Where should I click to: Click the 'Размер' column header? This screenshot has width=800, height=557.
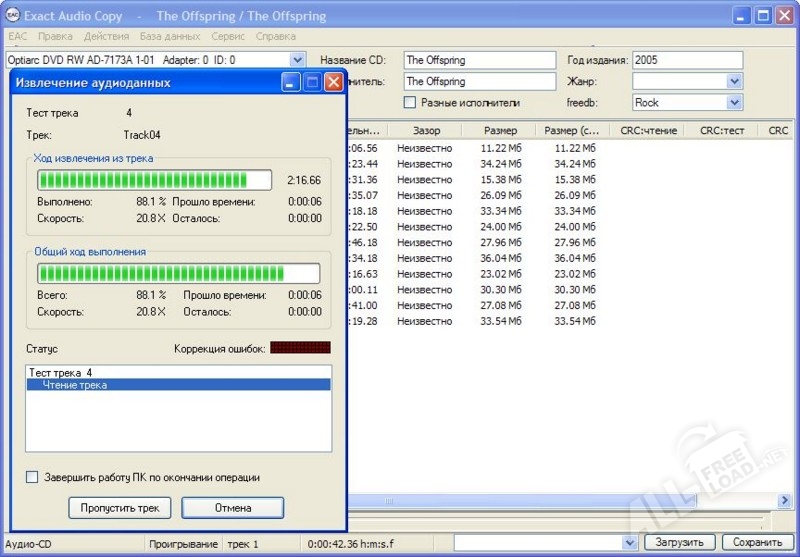pos(500,130)
